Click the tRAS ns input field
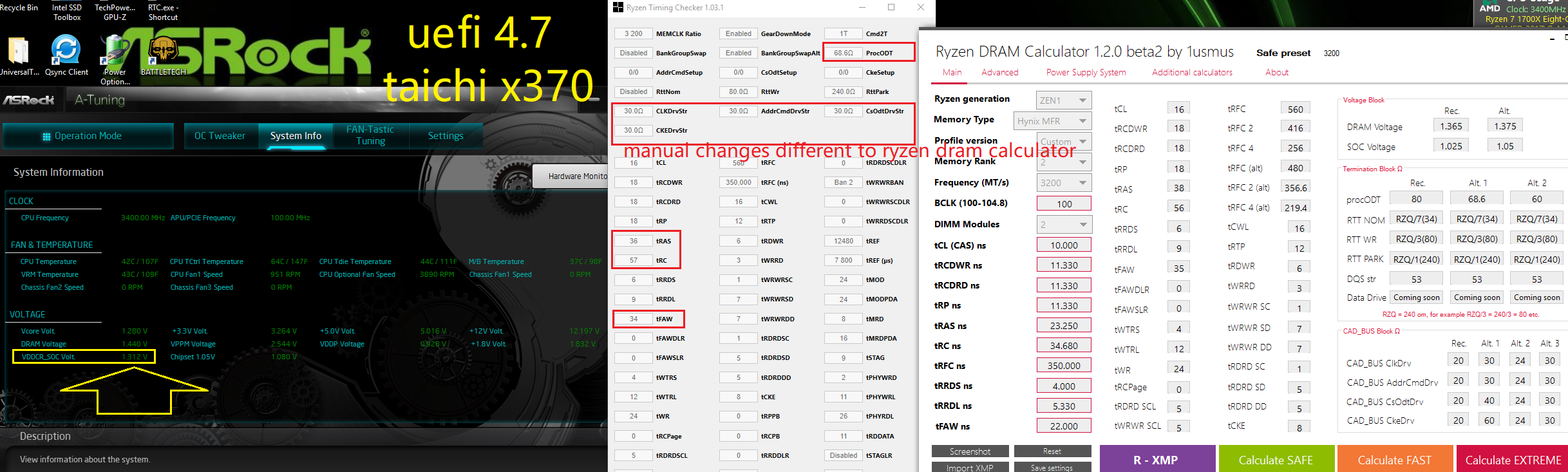The height and width of the screenshot is (472, 1568). 1064,325
